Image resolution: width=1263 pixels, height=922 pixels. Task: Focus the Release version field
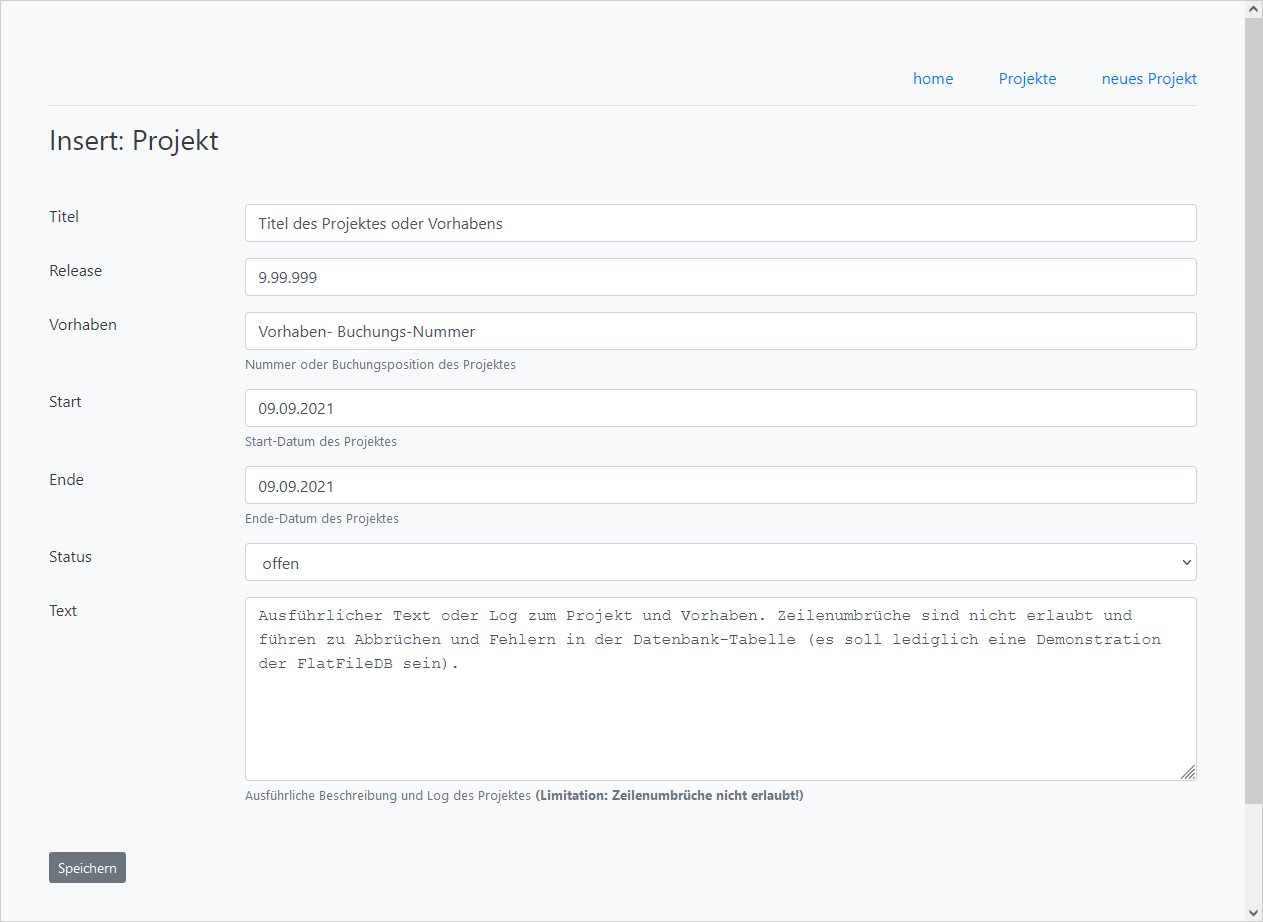coord(720,276)
